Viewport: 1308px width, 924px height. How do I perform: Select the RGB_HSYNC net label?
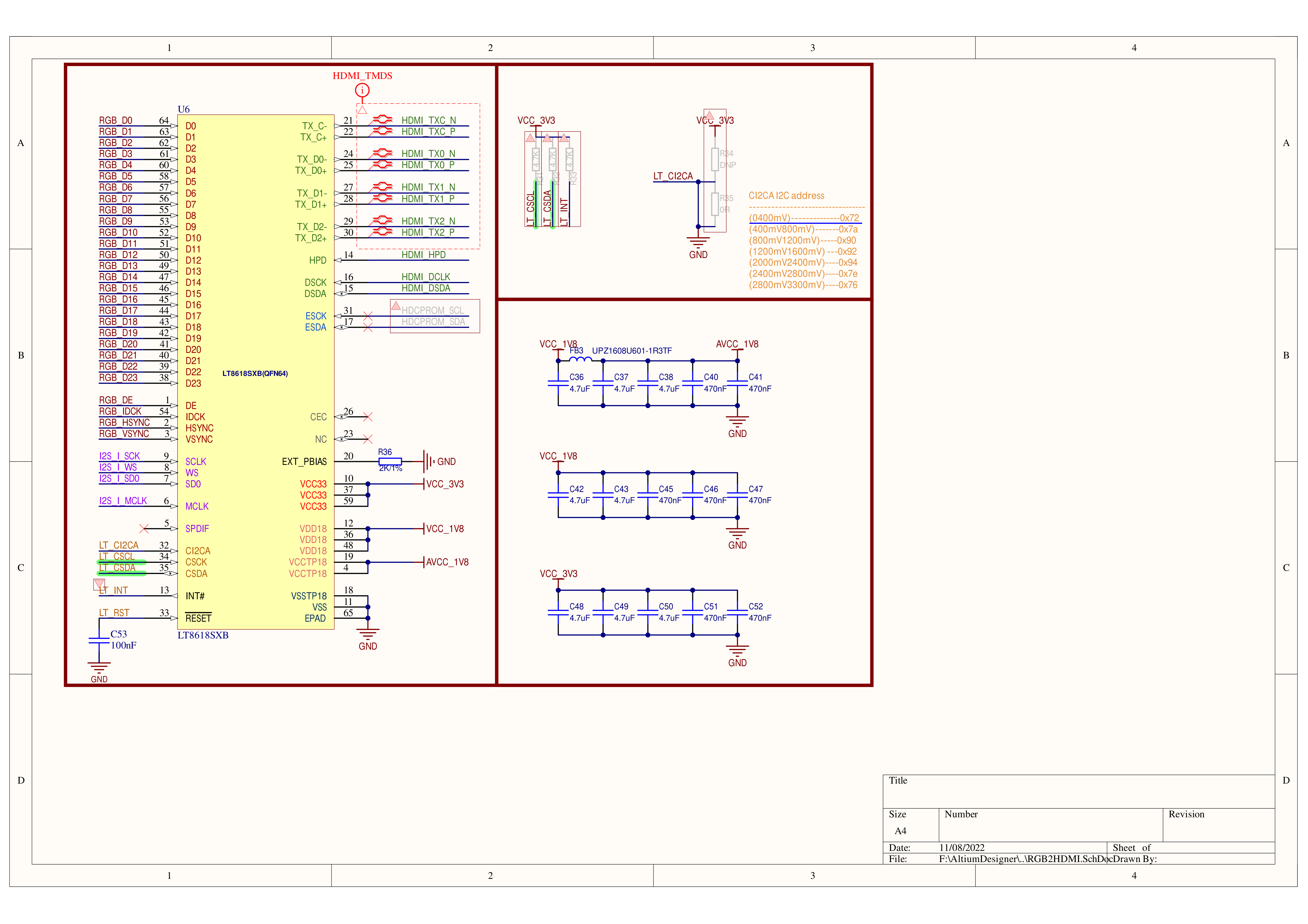(x=124, y=422)
